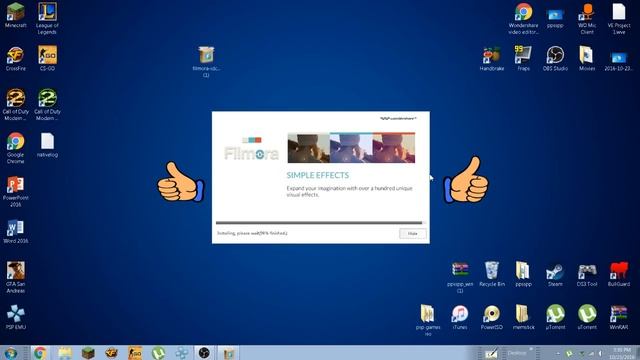
Task: Click CS-GO icon in the taskbar
Action: [x=135, y=353]
